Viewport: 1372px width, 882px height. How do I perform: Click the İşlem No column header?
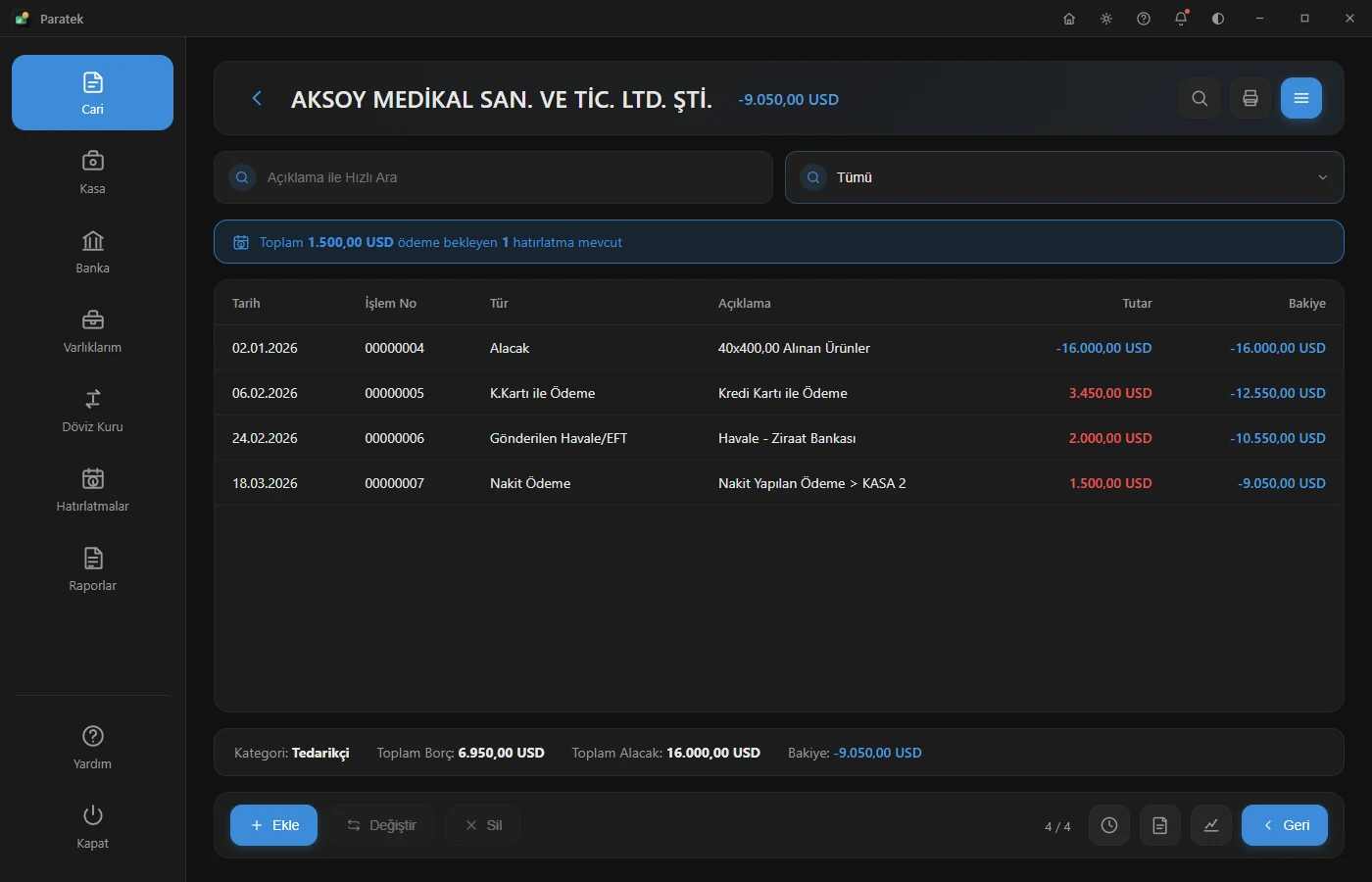pos(391,304)
